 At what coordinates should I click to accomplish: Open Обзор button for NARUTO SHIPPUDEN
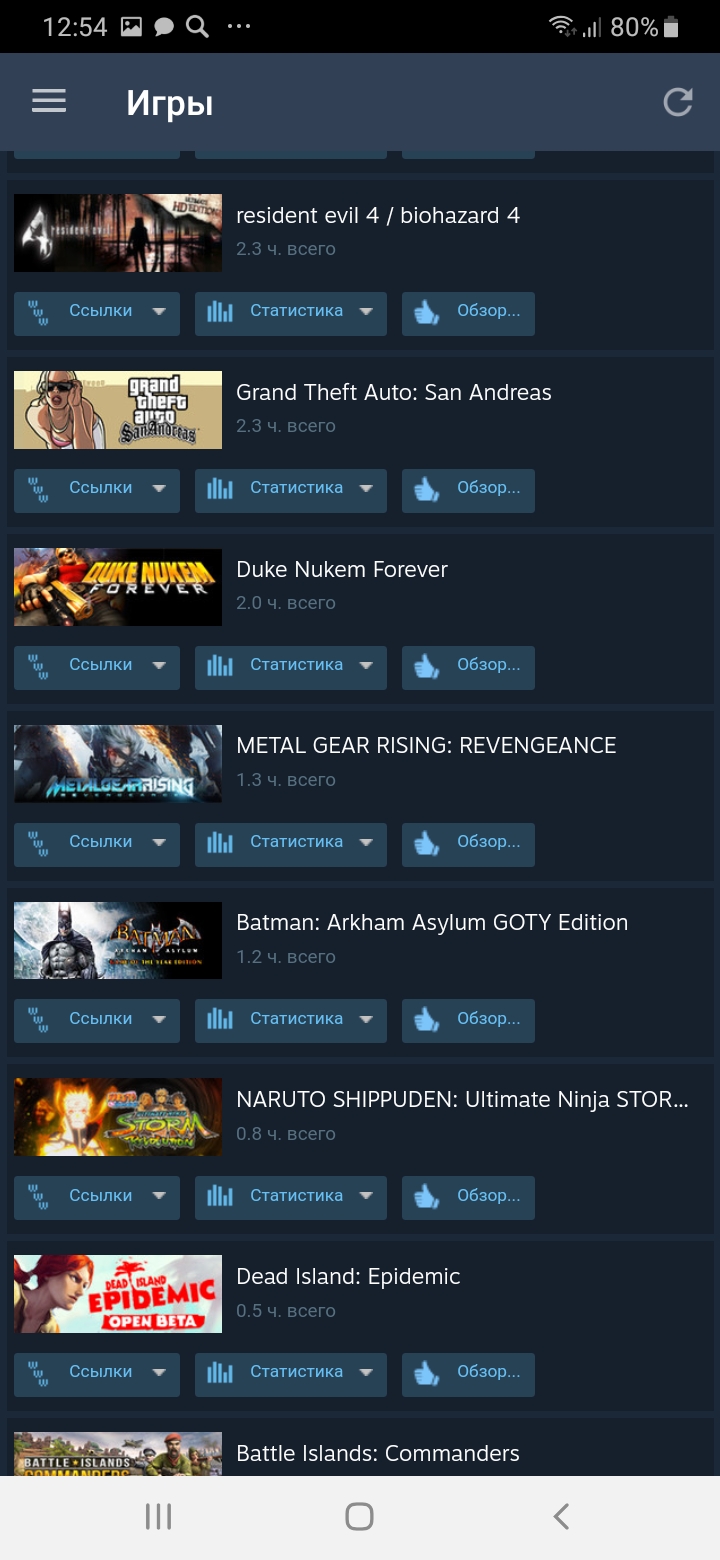tap(468, 1198)
